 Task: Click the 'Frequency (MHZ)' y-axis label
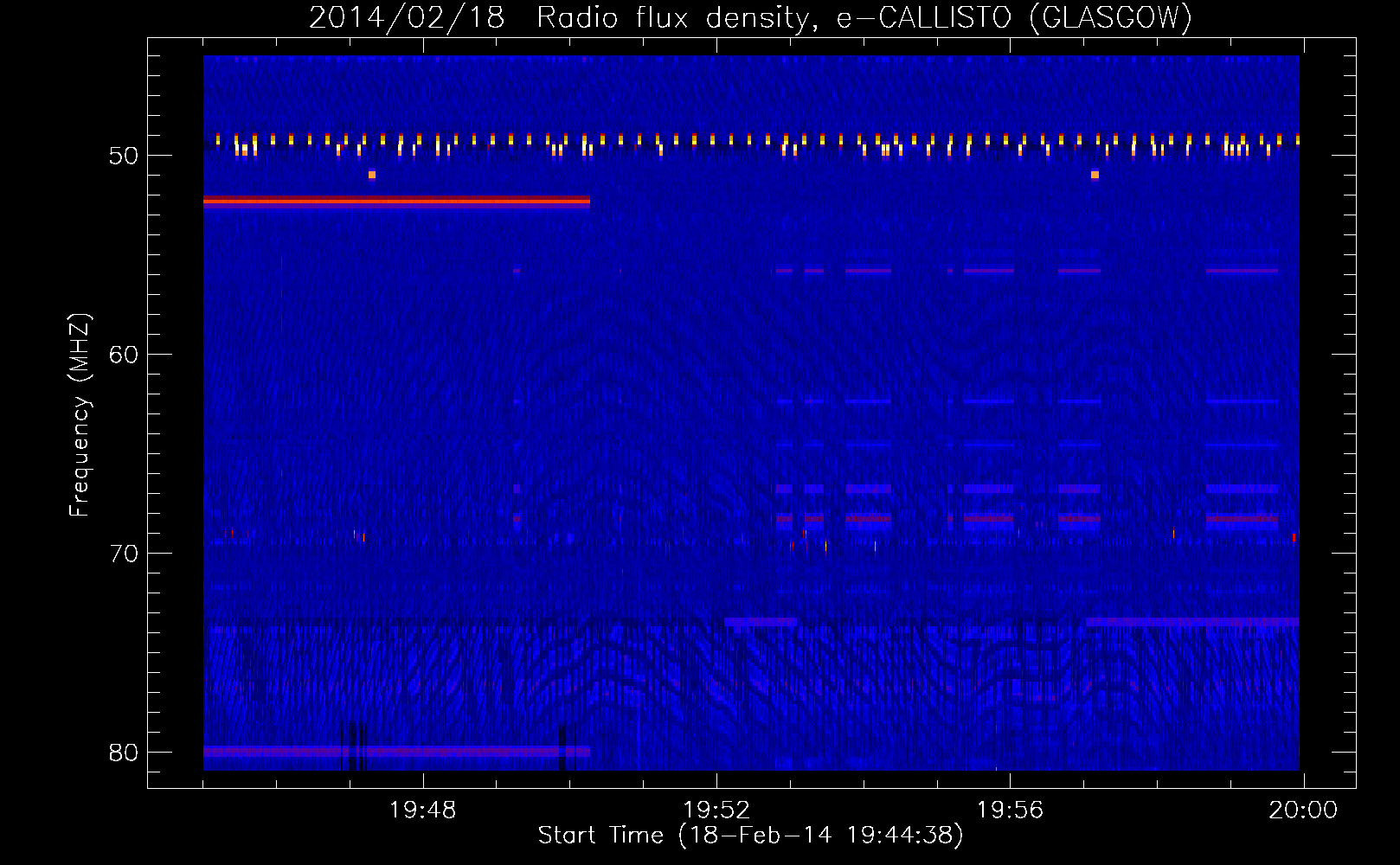tap(80, 415)
